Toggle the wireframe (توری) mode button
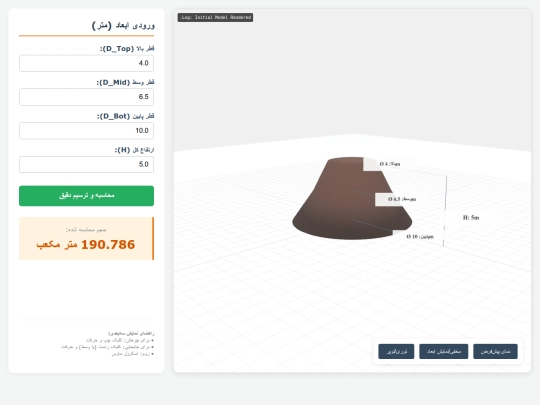Viewport: 540px width, 405px height. click(x=396, y=351)
